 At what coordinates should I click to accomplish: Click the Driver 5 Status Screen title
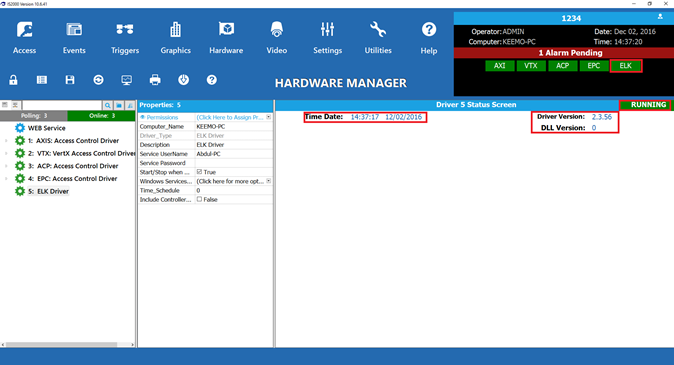(x=476, y=104)
